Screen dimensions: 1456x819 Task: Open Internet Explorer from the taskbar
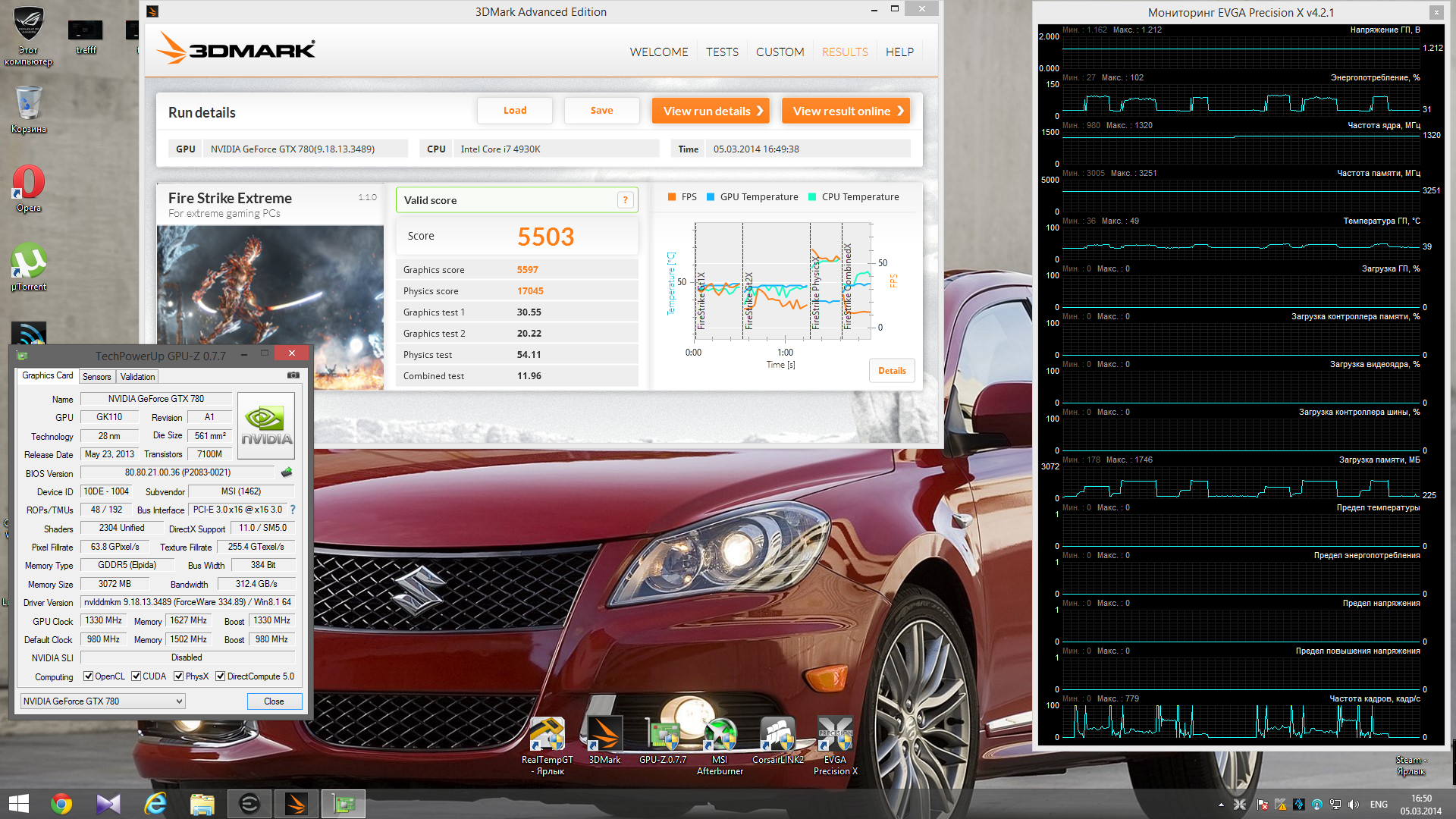[x=155, y=804]
